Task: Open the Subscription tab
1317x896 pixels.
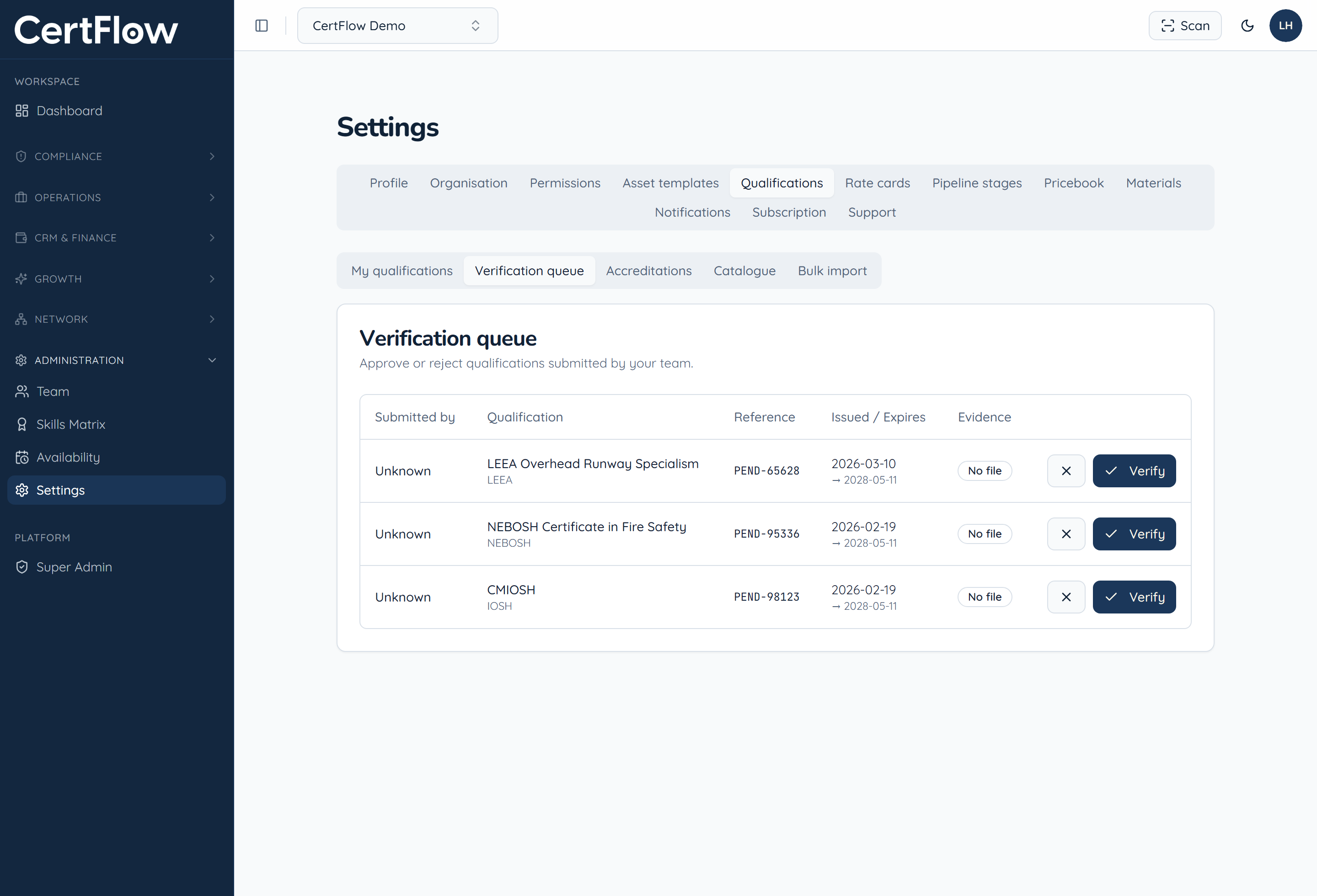Action: pyautogui.click(x=789, y=213)
